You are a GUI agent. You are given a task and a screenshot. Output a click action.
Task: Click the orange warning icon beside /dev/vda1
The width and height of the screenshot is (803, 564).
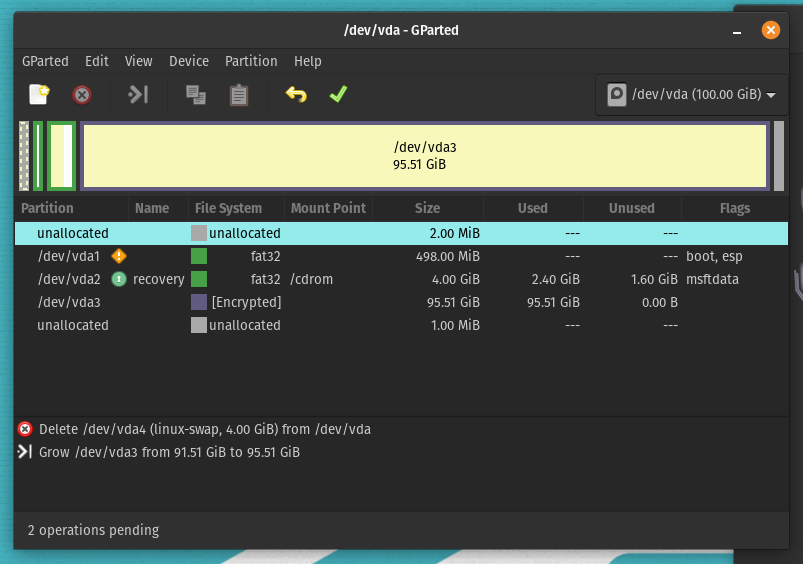119,256
